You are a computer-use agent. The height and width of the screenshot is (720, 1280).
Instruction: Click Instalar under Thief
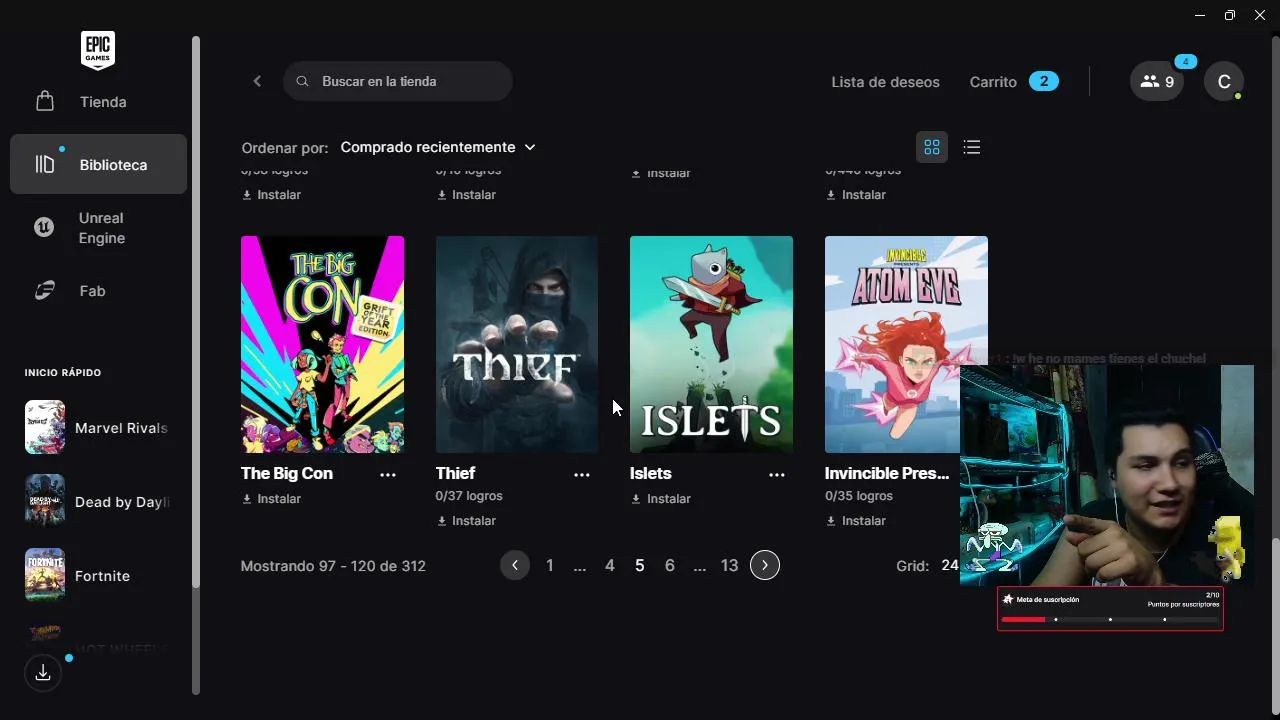coord(466,520)
